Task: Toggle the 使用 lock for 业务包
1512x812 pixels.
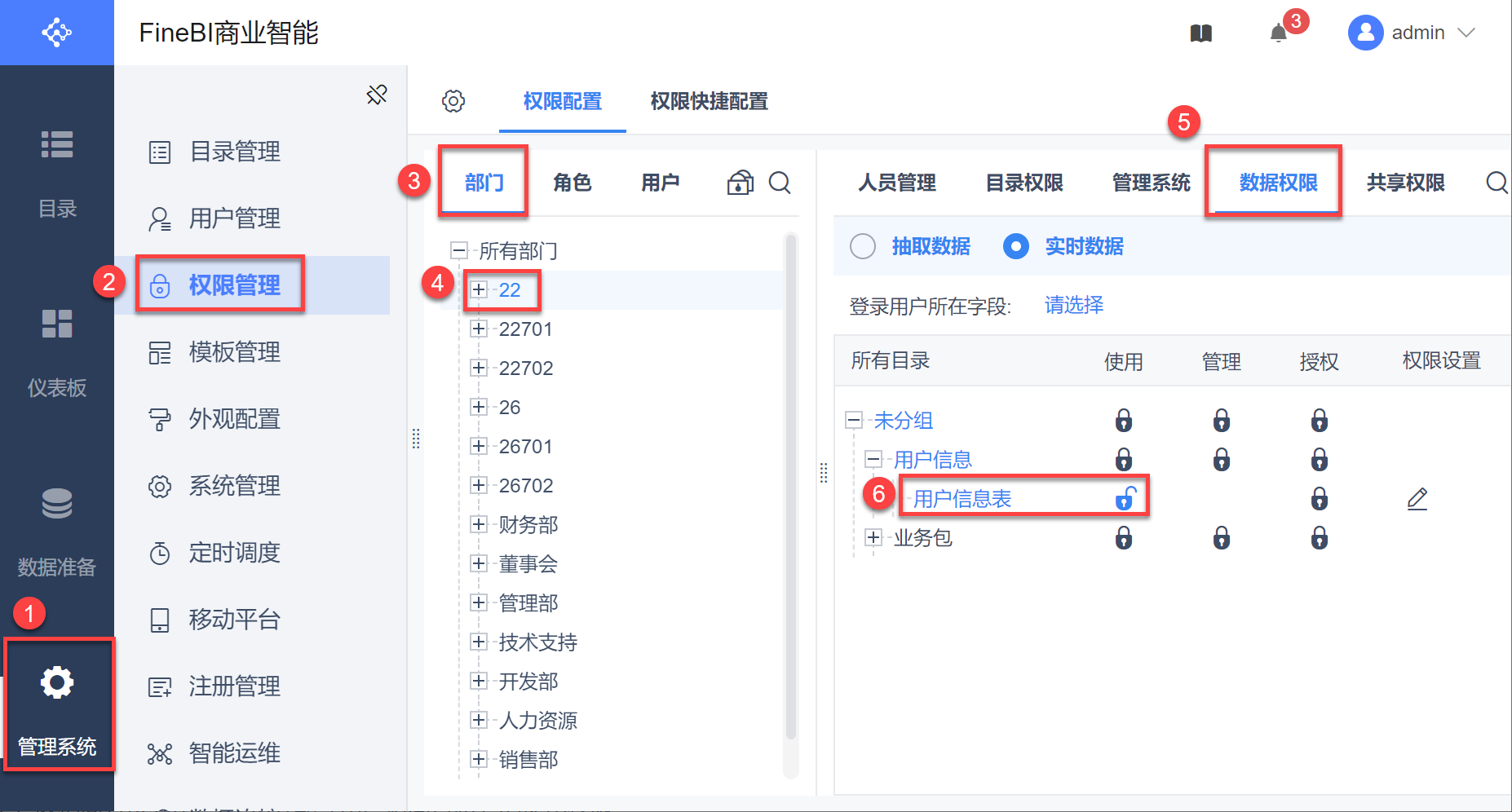Action: click(1124, 538)
